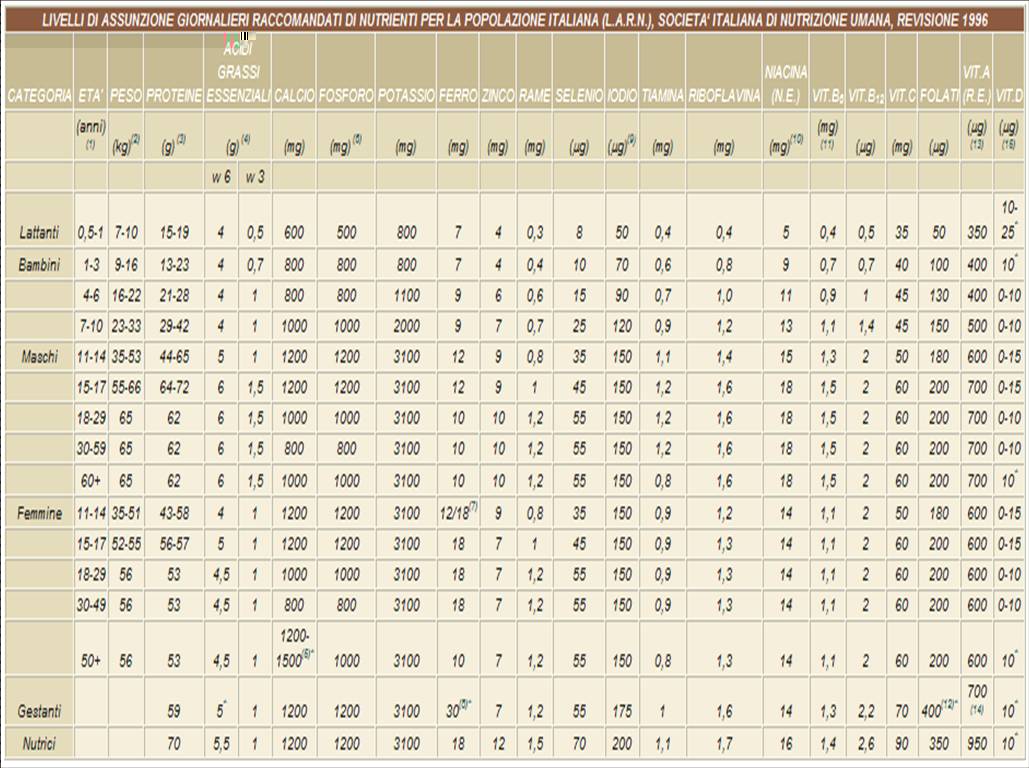
Task: Click the CATEGORIA column header
Action: 39,96
